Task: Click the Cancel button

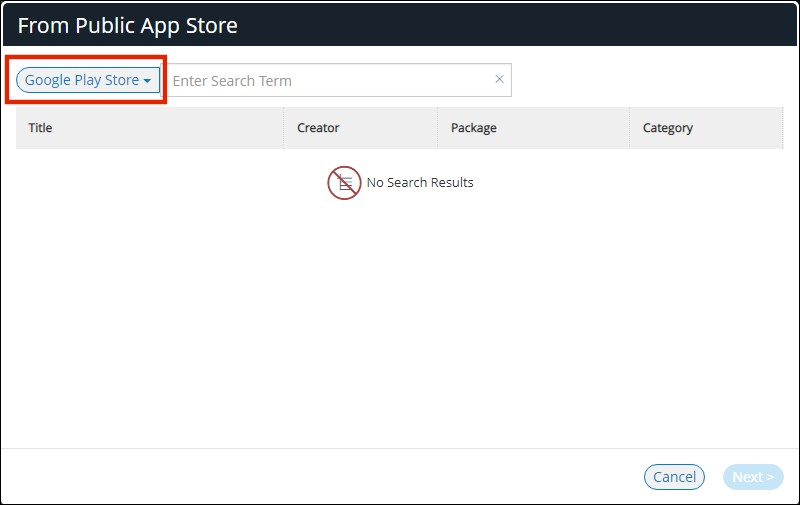Action: pos(674,477)
